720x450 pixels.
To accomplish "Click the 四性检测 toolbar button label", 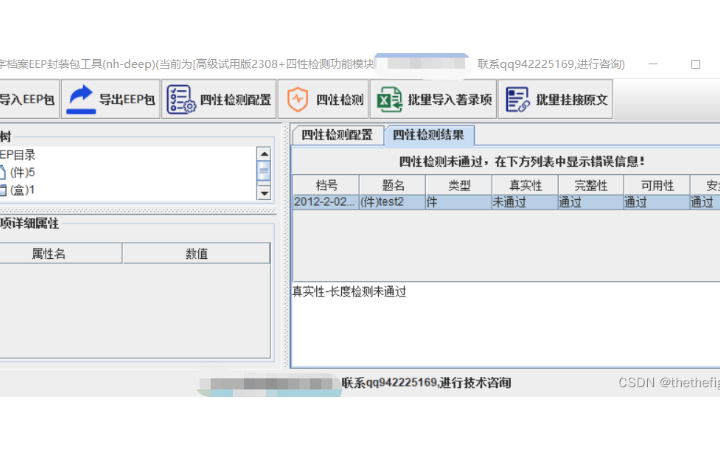I will (x=339, y=100).
